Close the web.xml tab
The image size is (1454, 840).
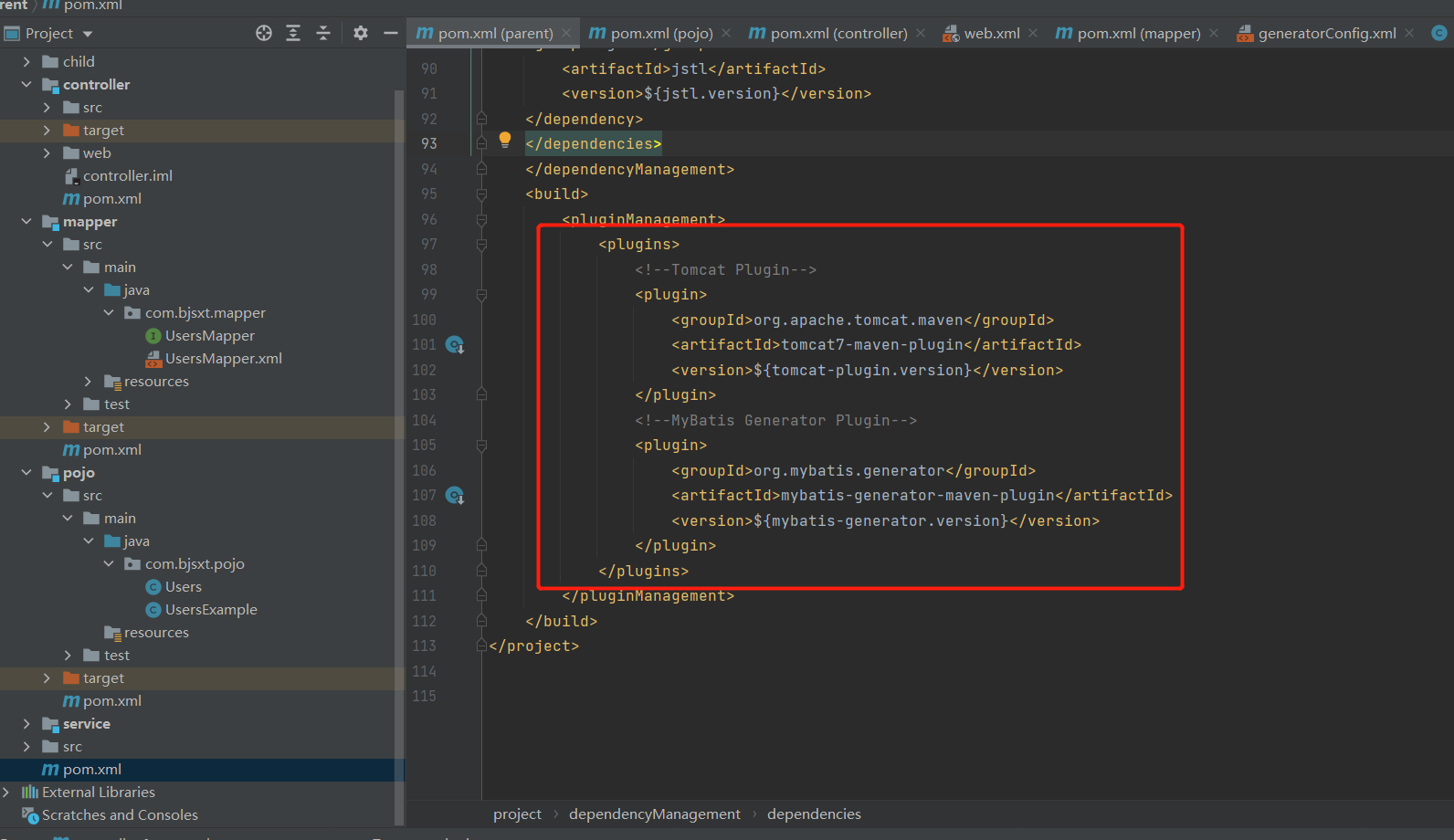1033,33
